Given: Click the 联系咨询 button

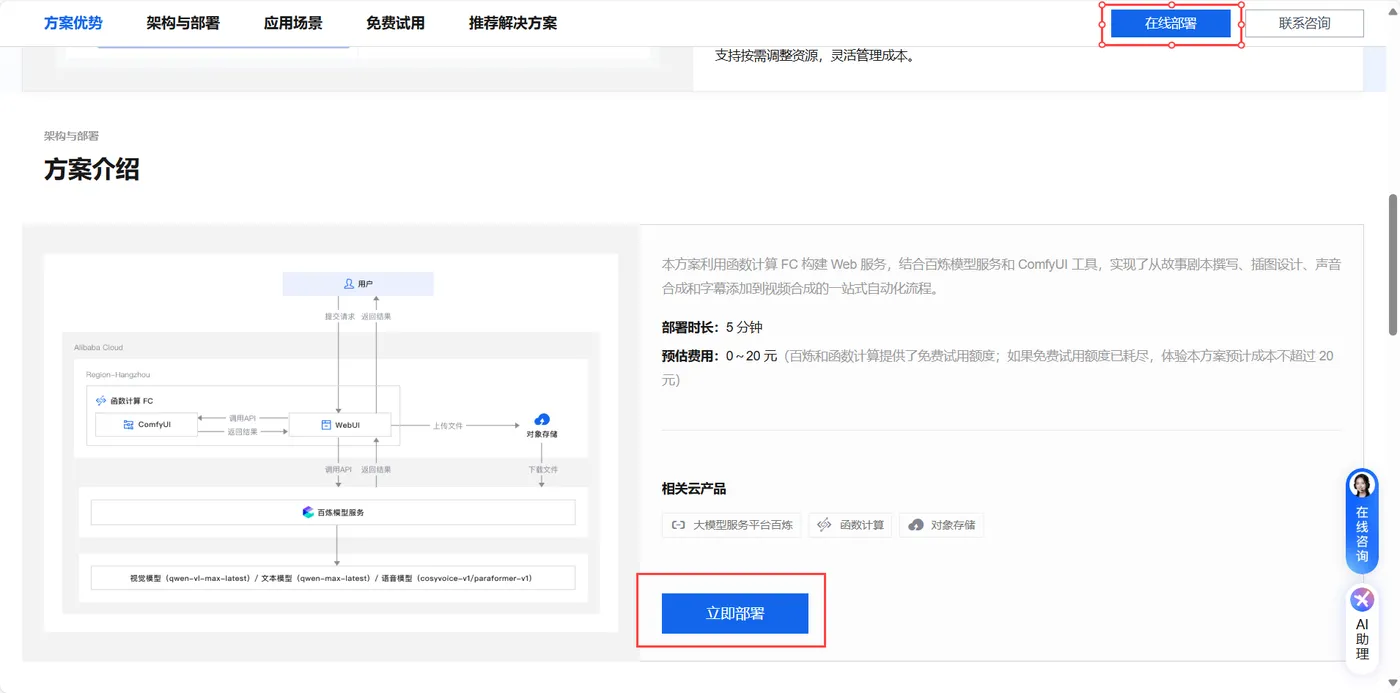Looking at the screenshot, I should point(1305,23).
